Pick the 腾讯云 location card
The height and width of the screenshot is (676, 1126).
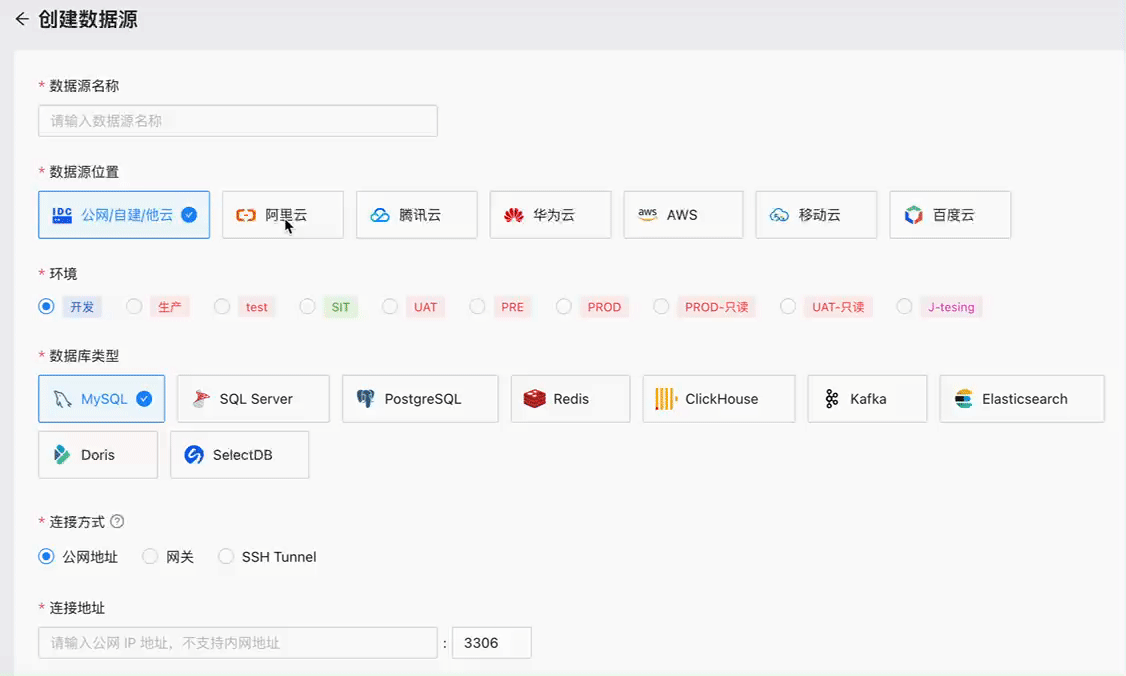tap(417, 215)
